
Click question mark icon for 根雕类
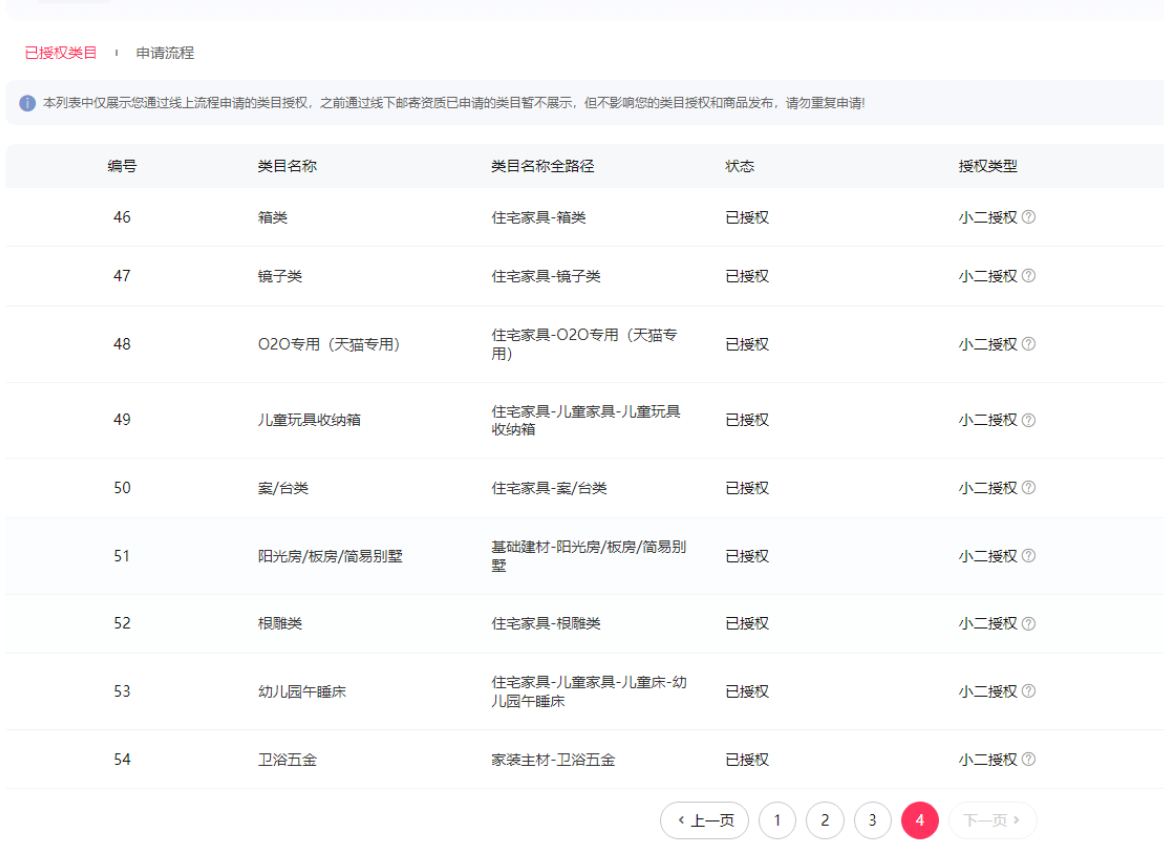point(1029,623)
